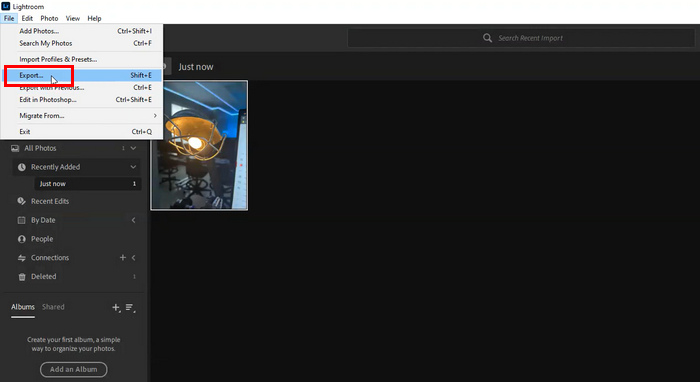Click the Search Recent Import field
The image size is (700, 382).
(x=521, y=38)
